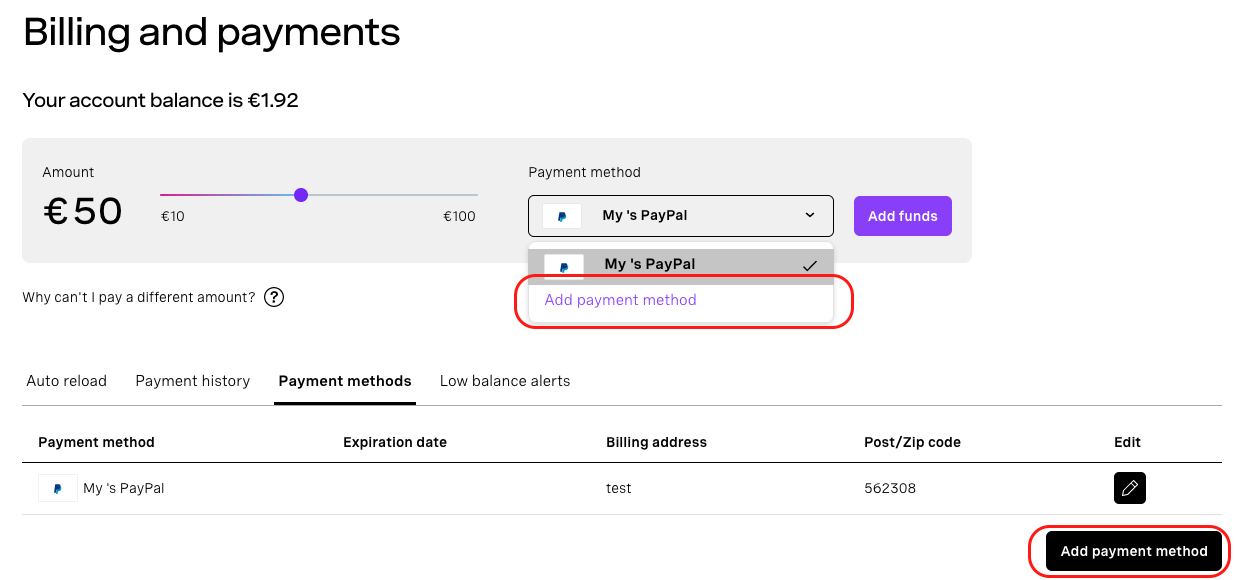
Task: Click the amount slider handle
Action: click(301, 194)
